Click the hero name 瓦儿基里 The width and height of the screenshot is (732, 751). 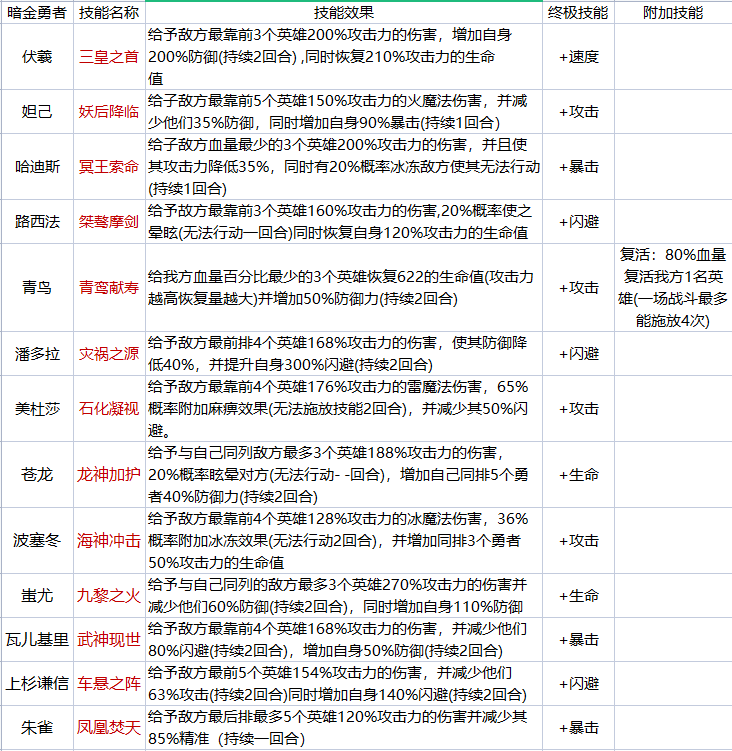pyautogui.click(x=37, y=639)
